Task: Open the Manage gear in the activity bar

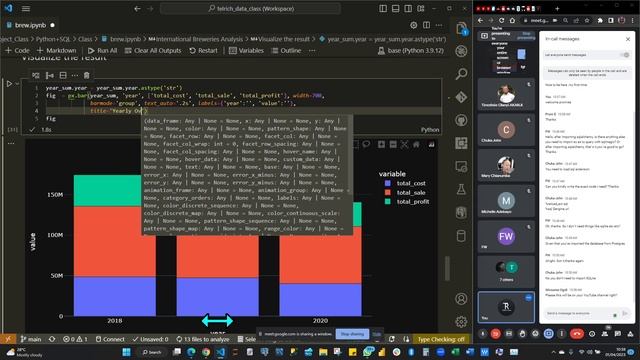Action: pyautogui.click(x=461, y=322)
